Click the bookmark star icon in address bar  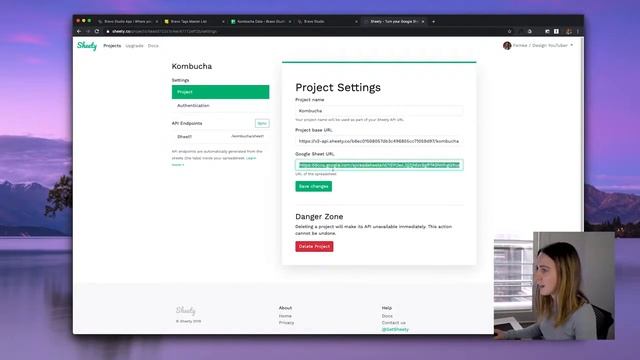click(509, 31)
